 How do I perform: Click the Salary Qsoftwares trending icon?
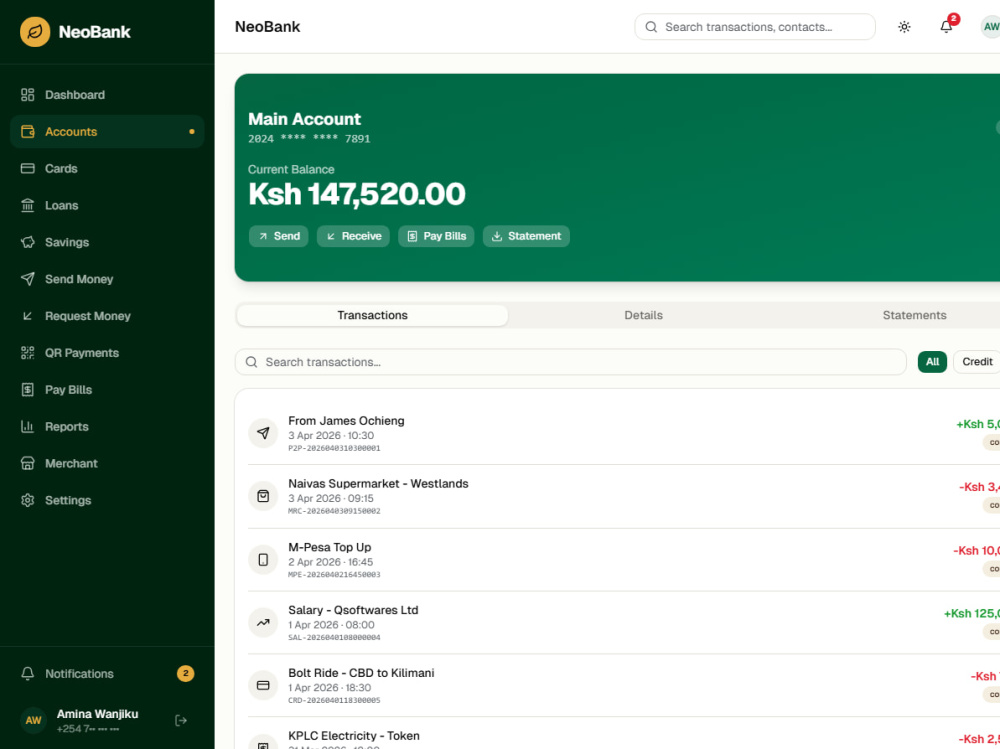(x=263, y=623)
